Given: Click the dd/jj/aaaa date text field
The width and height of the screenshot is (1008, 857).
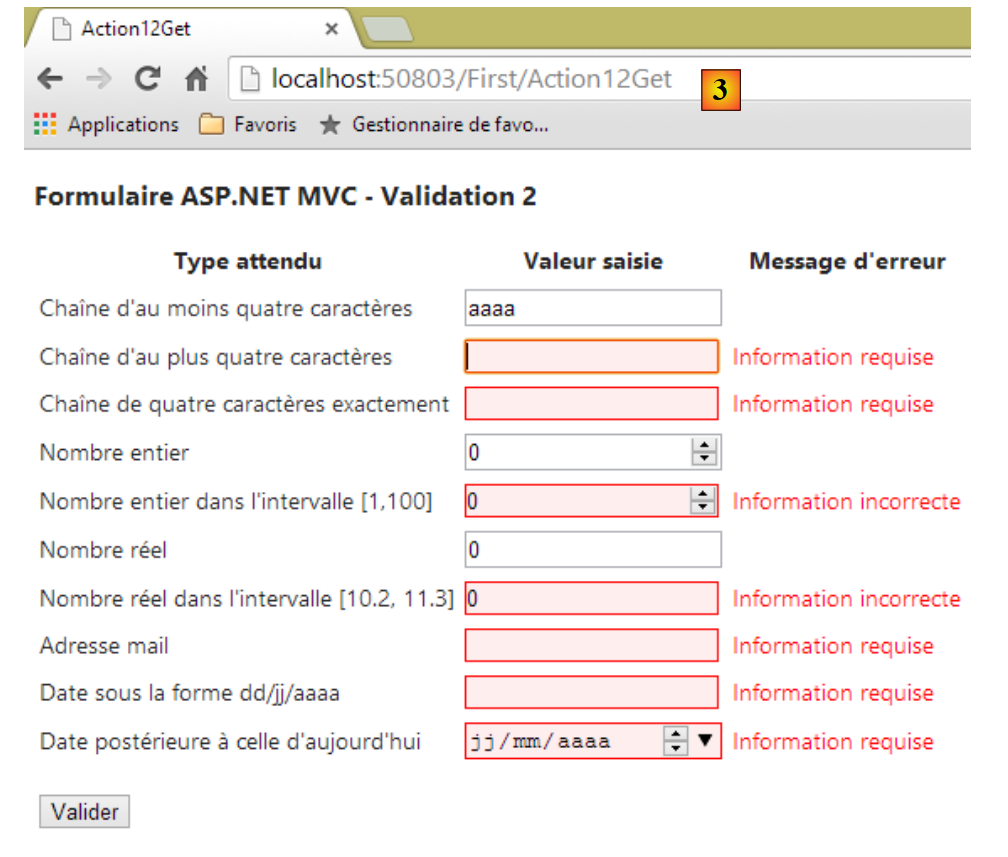Looking at the screenshot, I should 591,693.
